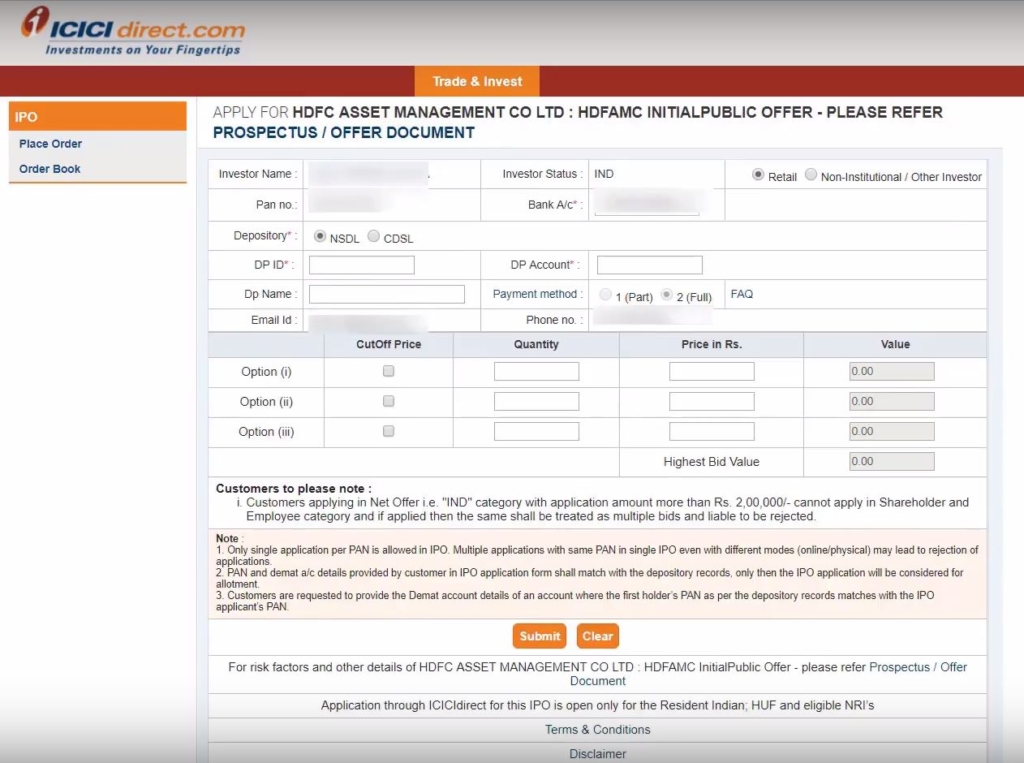The height and width of the screenshot is (763, 1024).
Task: Click the "Highest Bid Value" label
Action: [x=711, y=462]
